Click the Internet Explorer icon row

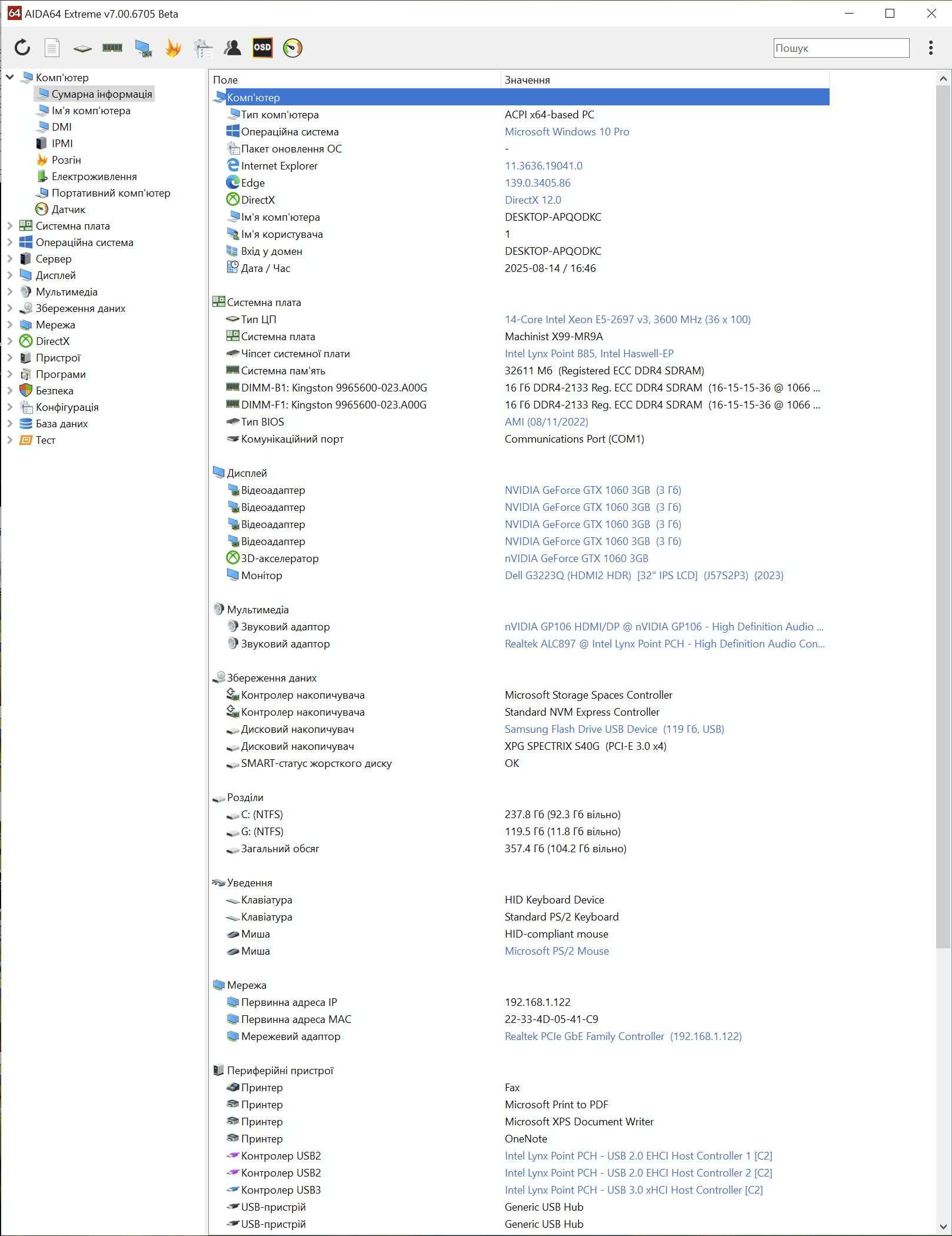[233, 166]
